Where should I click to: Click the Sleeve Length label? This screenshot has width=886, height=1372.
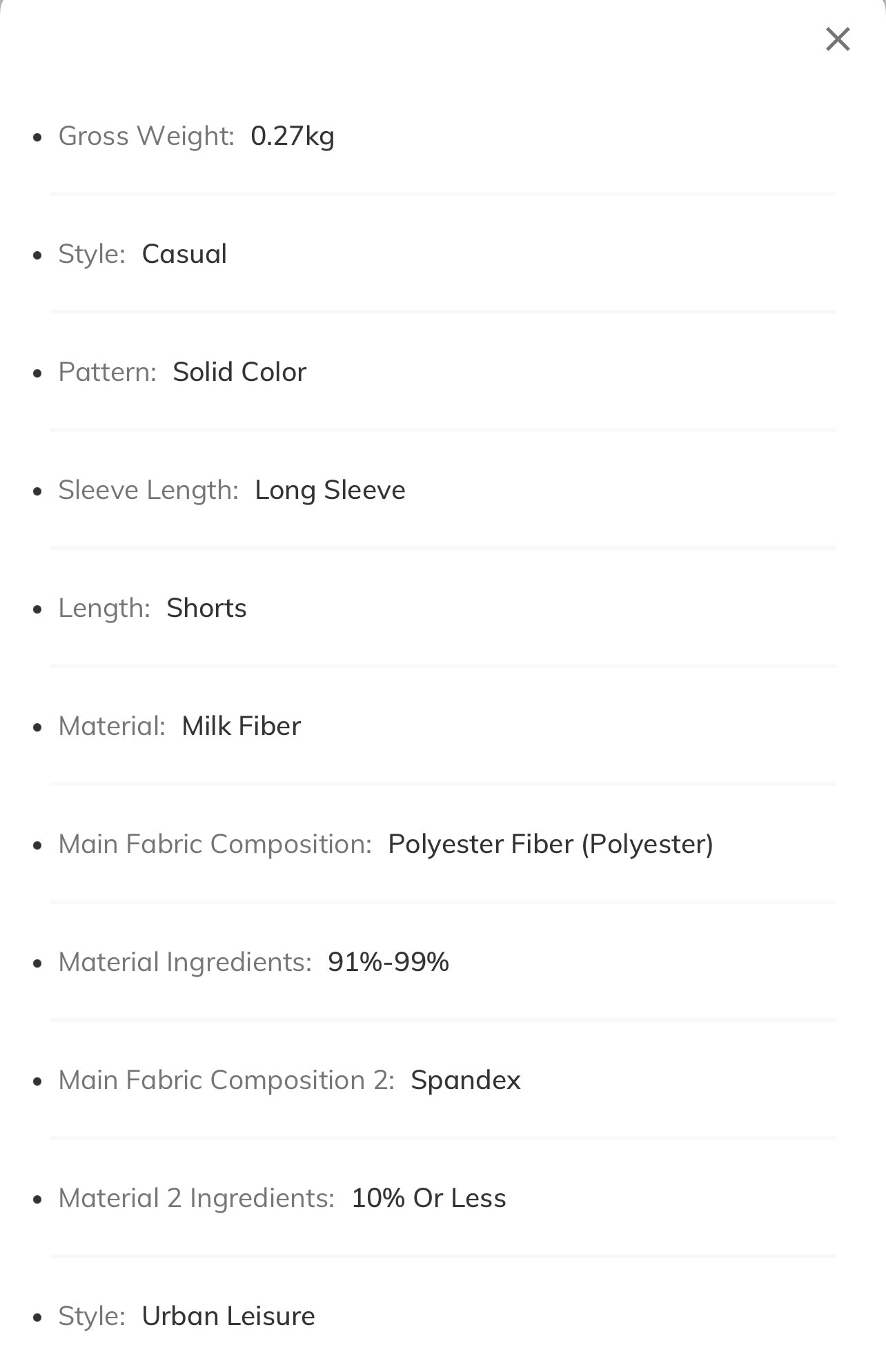[148, 490]
